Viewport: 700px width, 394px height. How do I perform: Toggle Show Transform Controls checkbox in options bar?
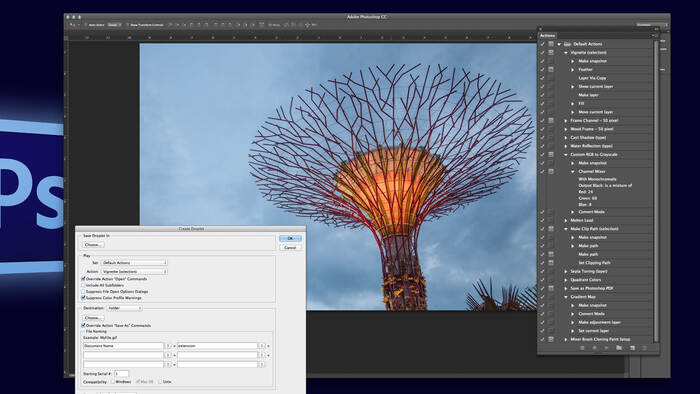click(127, 25)
